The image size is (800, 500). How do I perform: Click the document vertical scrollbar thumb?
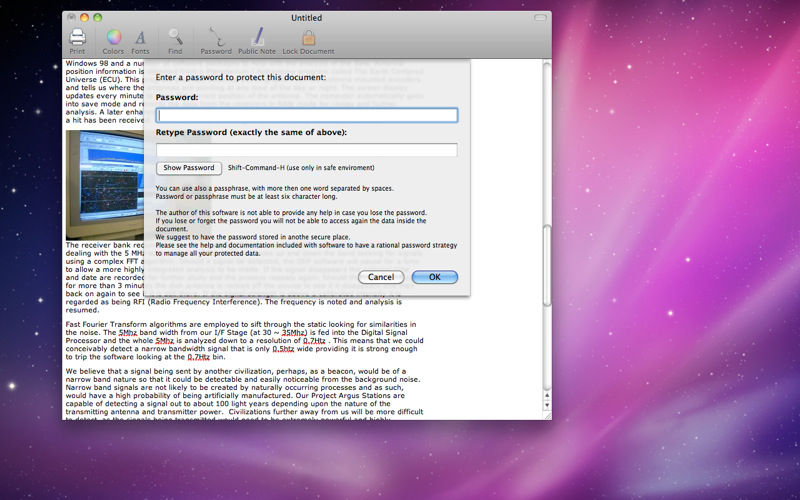click(547, 265)
